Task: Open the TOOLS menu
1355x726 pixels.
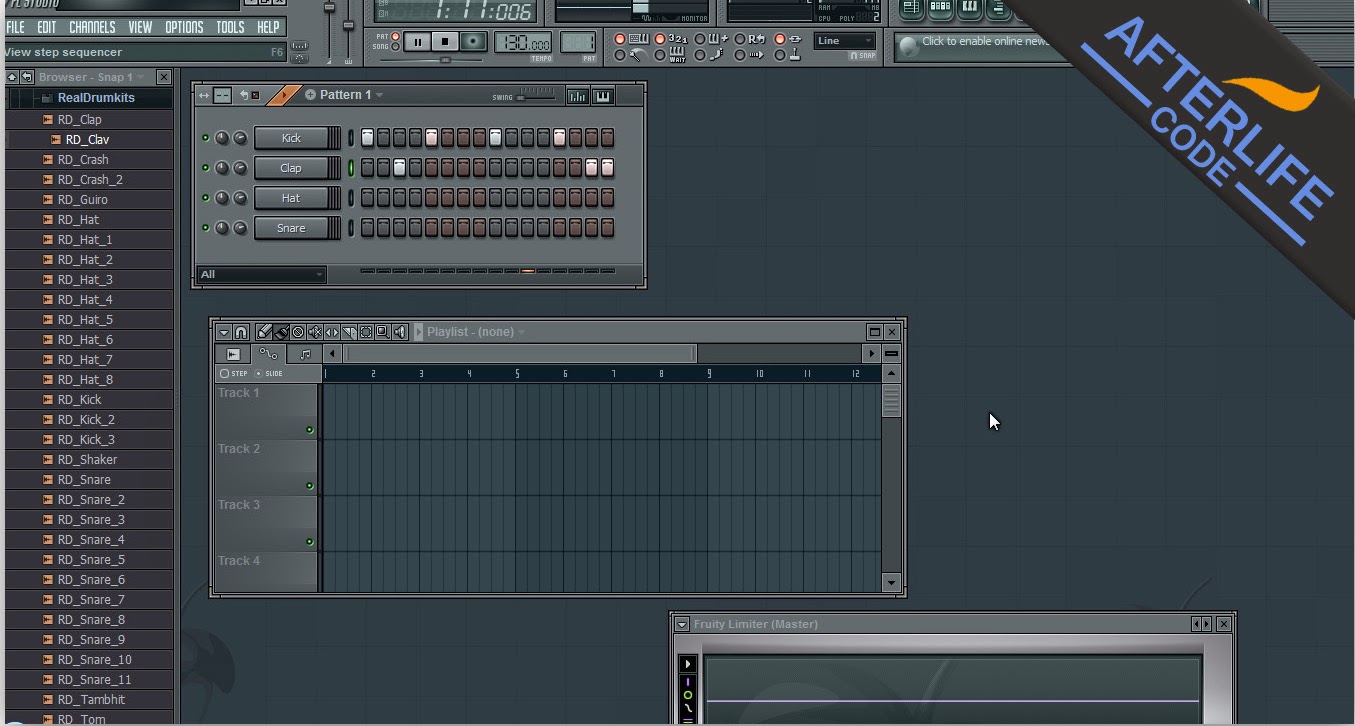Action: coord(230,27)
